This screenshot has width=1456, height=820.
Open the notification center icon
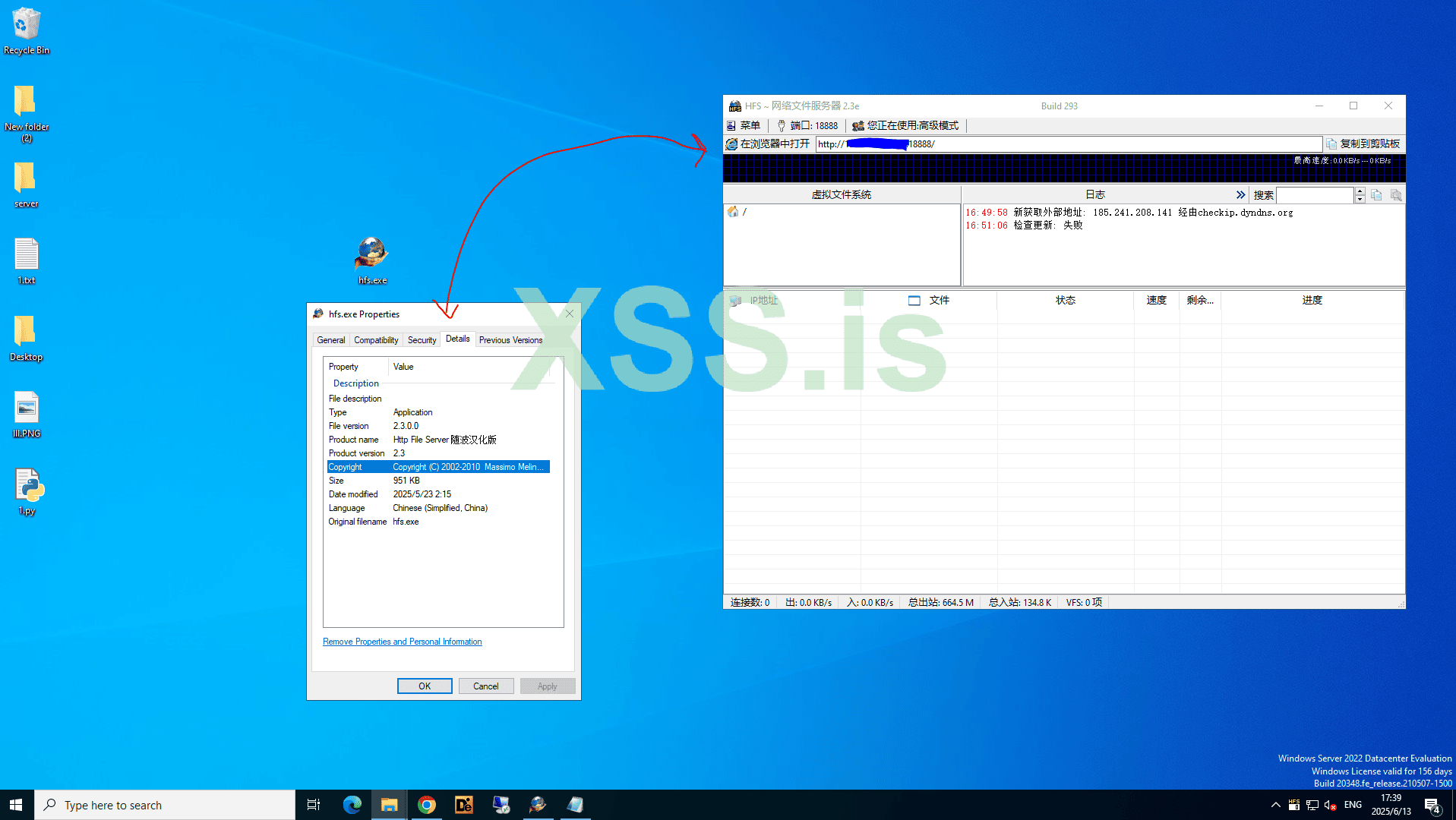point(1432,806)
